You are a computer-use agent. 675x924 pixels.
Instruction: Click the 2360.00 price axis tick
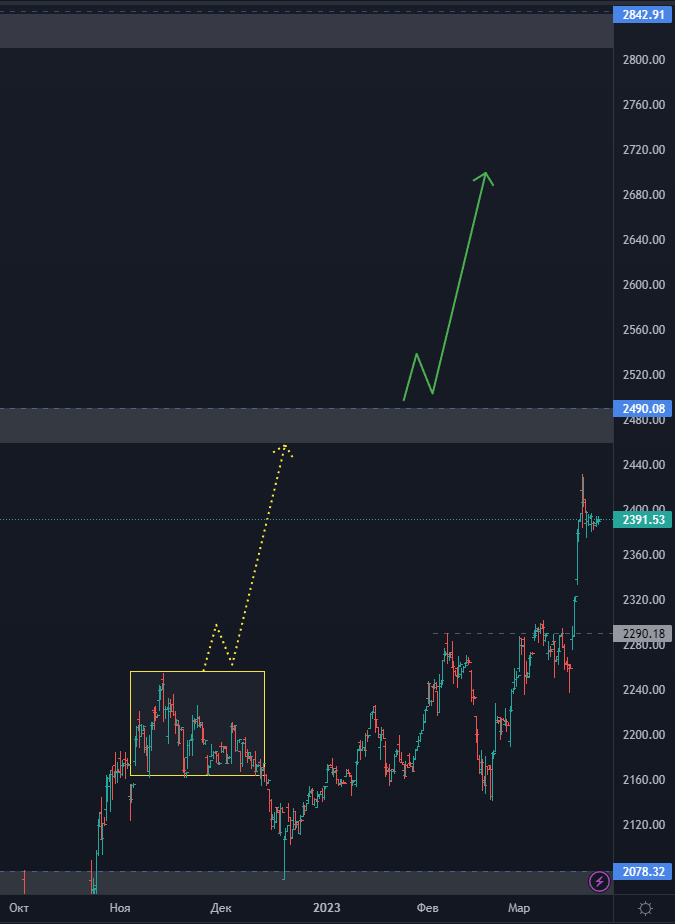point(644,555)
